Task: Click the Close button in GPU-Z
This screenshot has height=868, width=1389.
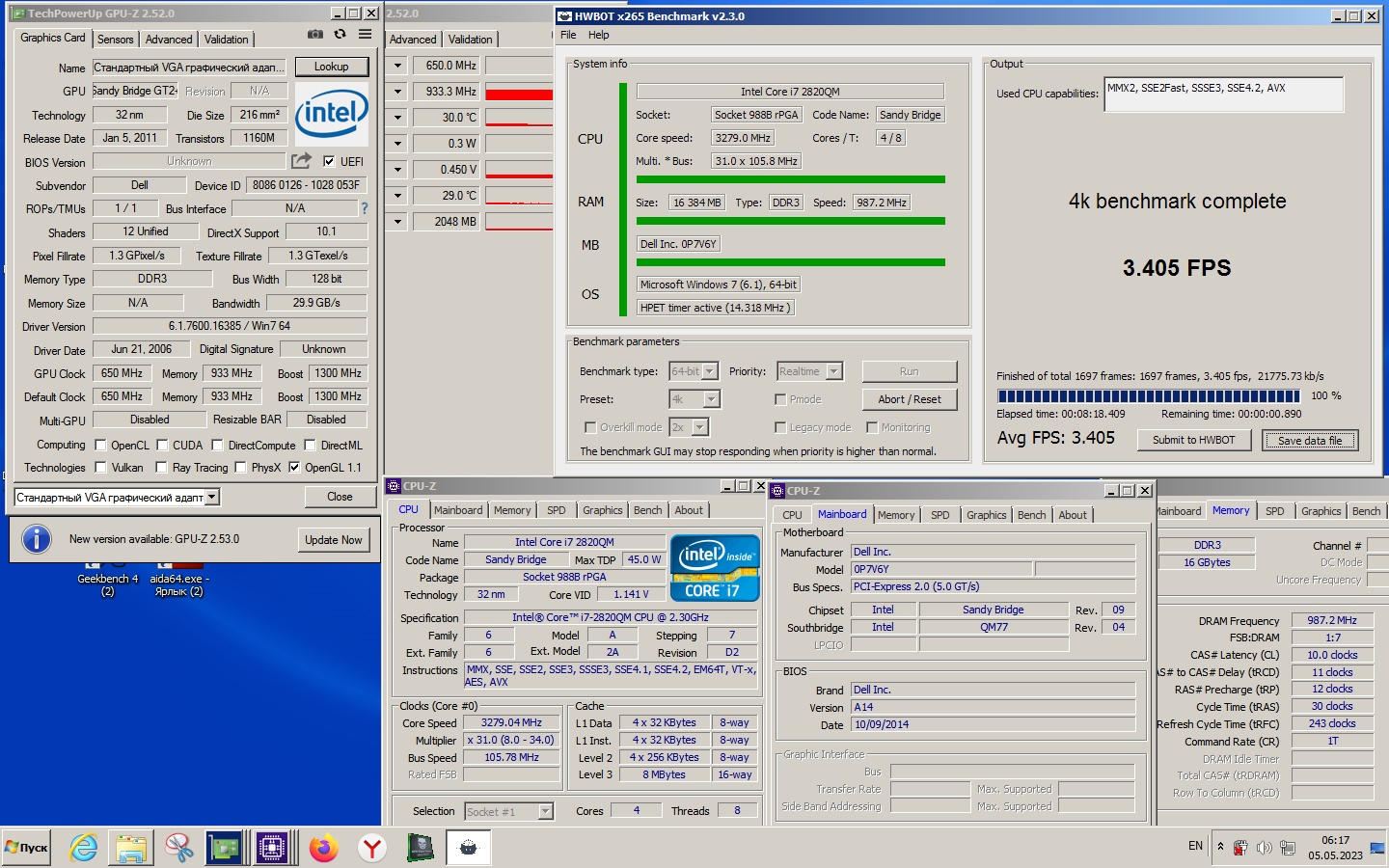Action: 340,497
